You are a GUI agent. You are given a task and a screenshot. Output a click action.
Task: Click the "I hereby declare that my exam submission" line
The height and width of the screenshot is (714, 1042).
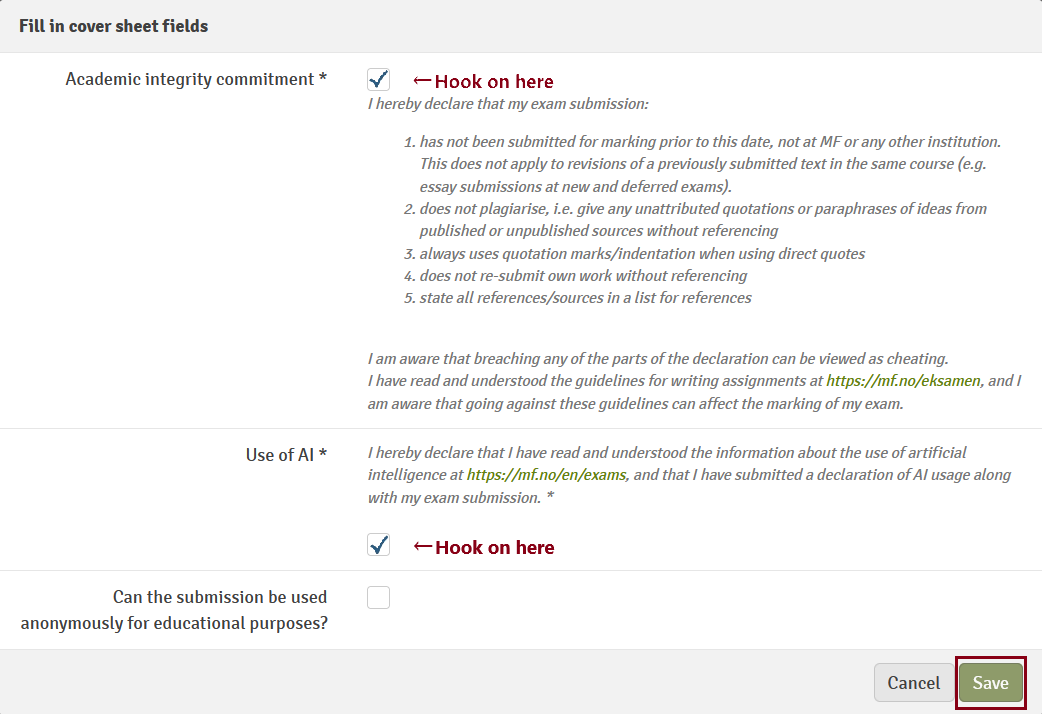pyautogui.click(x=508, y=104)
